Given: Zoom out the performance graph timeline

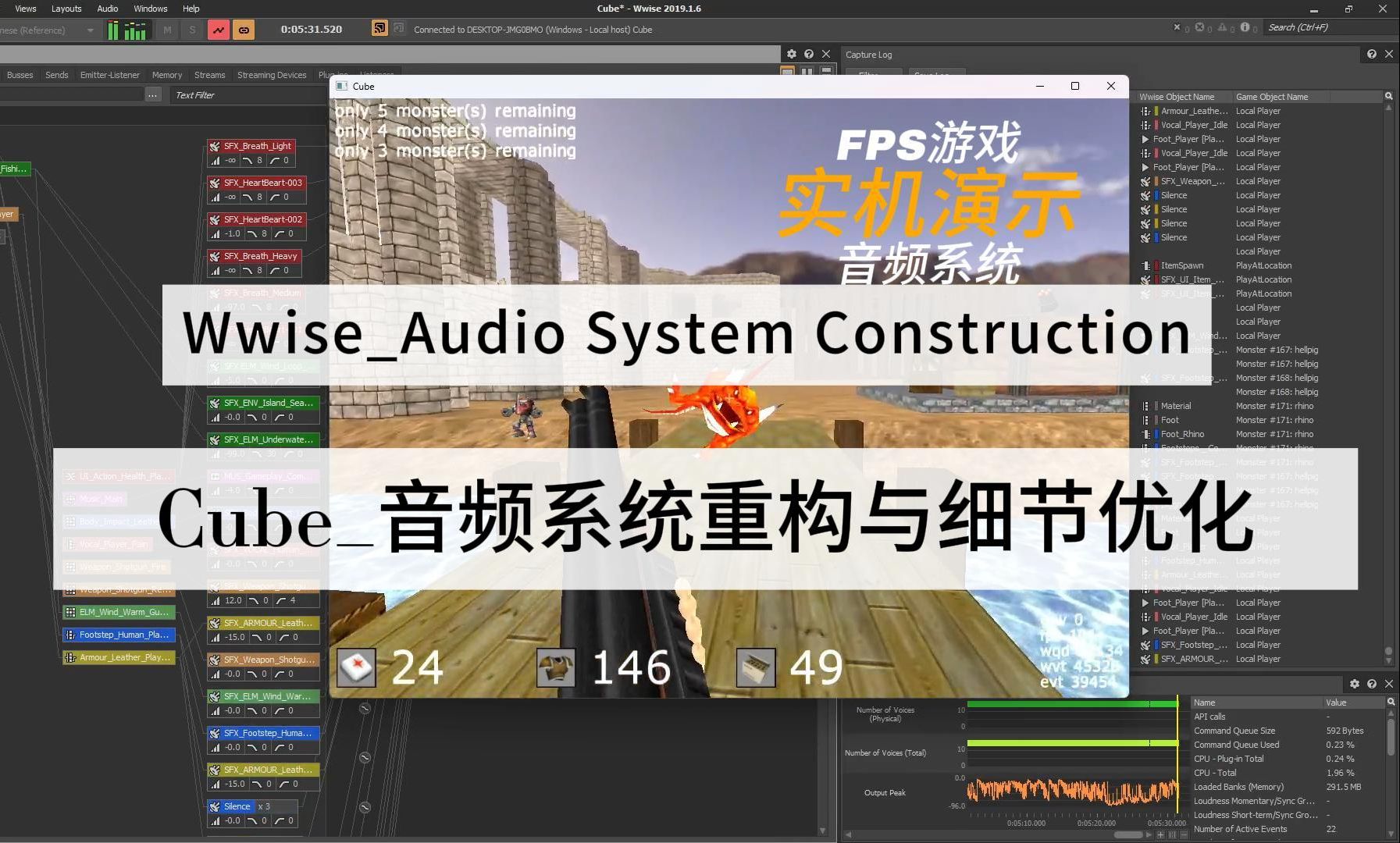Looking at the screenshot, I should coord(1185,834).
